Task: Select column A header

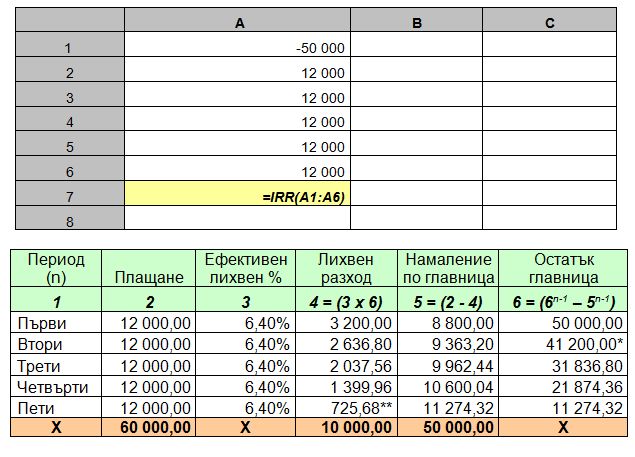Action: (x=238, y=22)
